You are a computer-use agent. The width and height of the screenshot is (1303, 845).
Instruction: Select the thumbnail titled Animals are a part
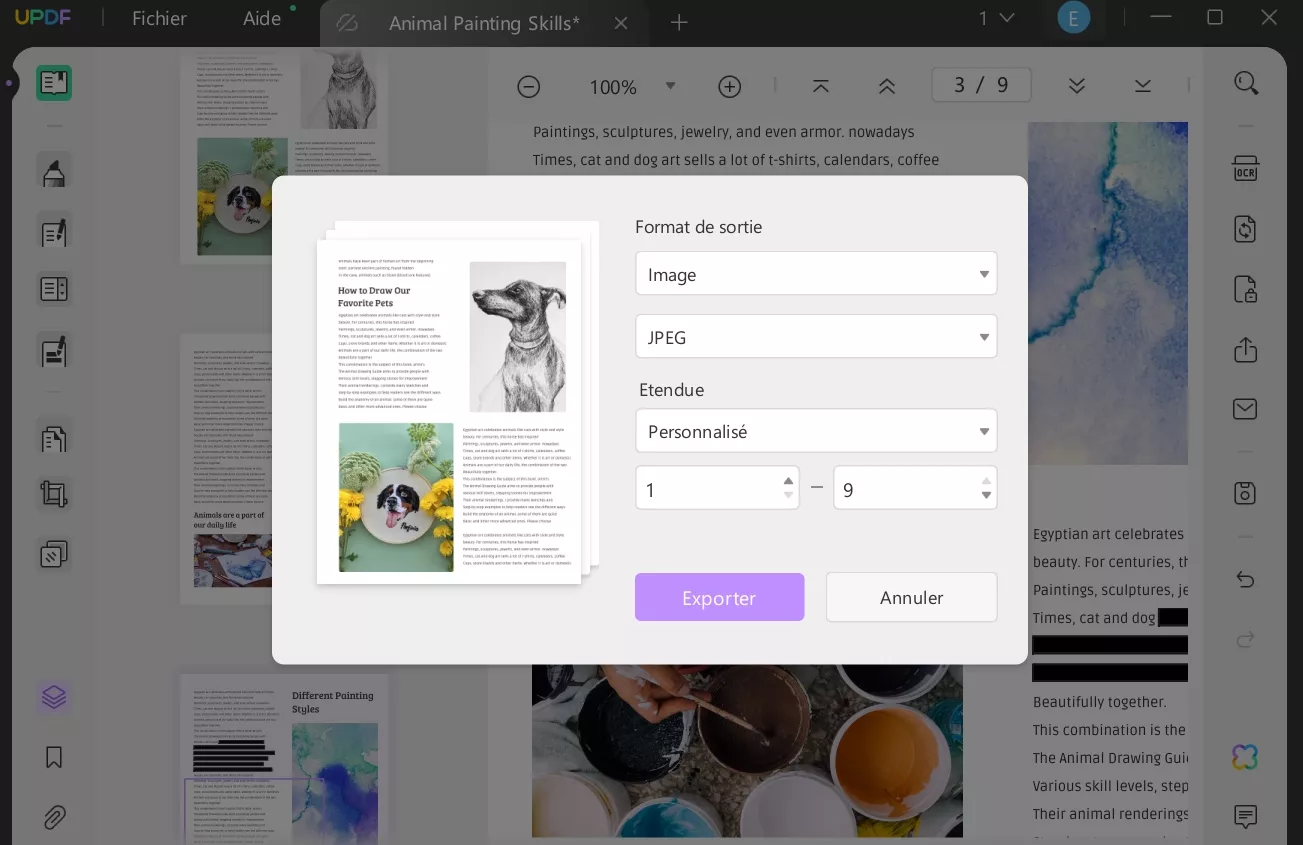(228, 467)
